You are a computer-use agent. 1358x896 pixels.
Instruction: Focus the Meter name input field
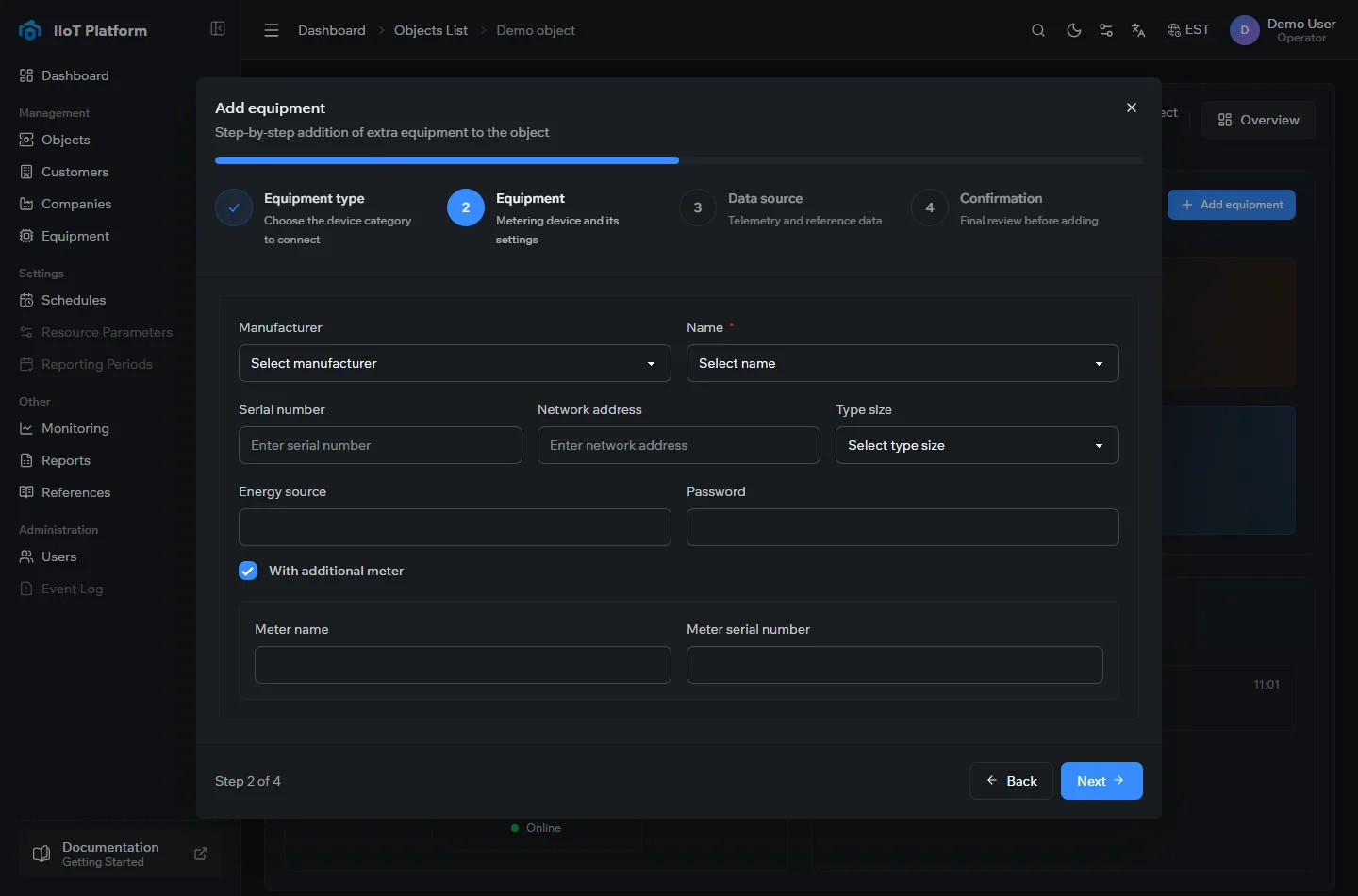click(x=463, y=665)
